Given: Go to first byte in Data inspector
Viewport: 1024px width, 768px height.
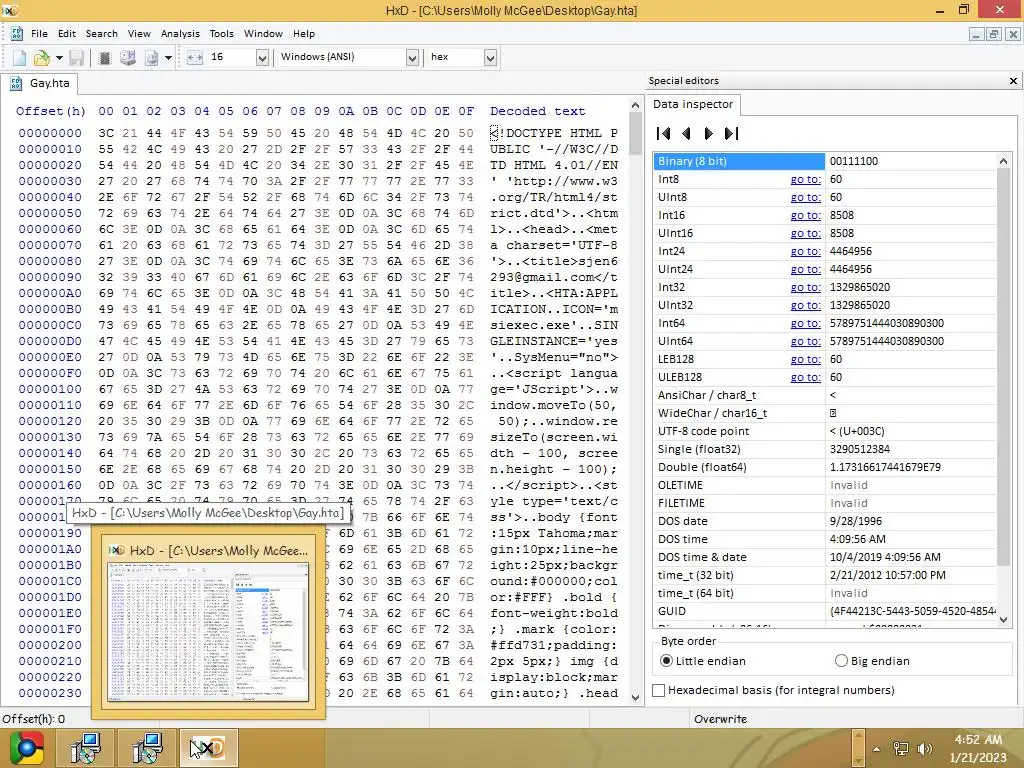Looking at the screenshot, I should (664, 133).
